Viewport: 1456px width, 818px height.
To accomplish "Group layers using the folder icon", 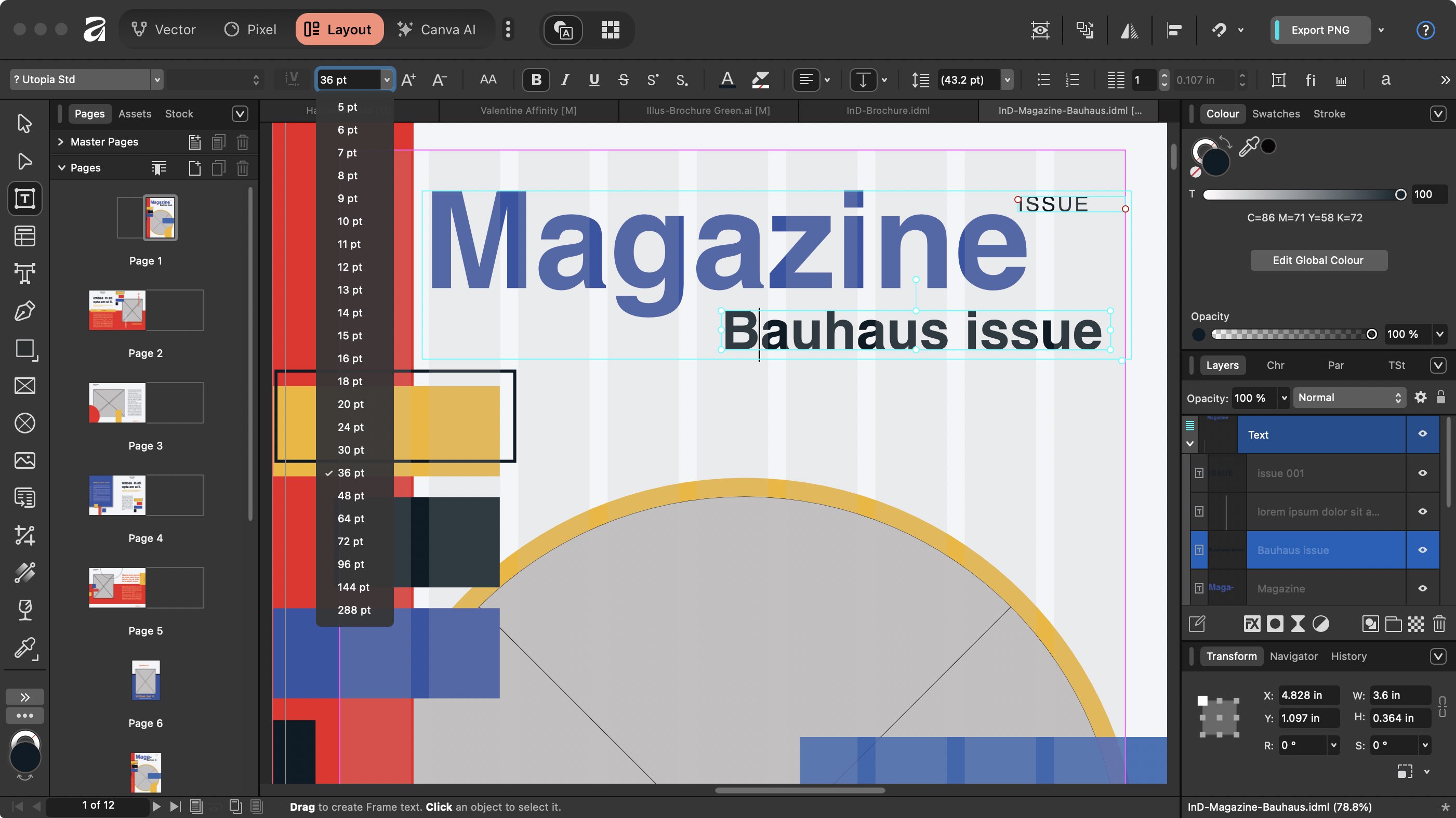I will pos(1393,624).
